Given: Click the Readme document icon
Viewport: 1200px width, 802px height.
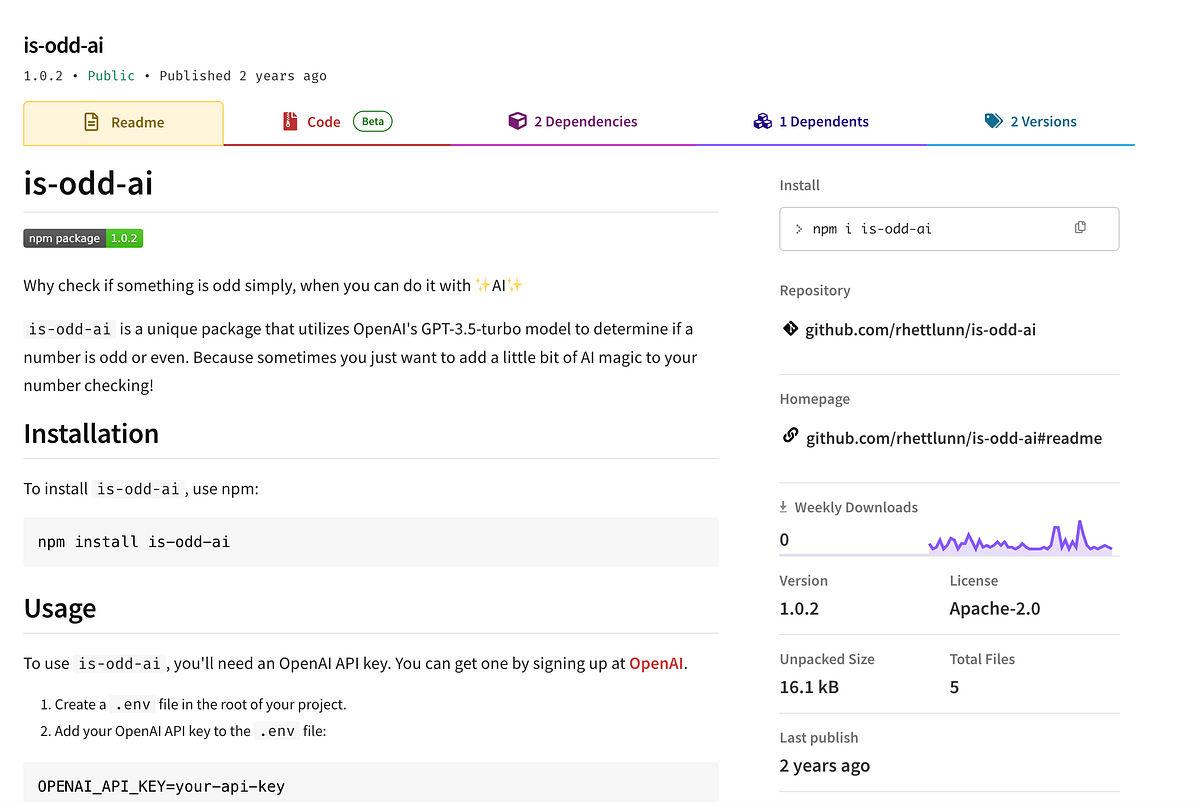Looking at the screenshot, I should click(x=91, y=122).
